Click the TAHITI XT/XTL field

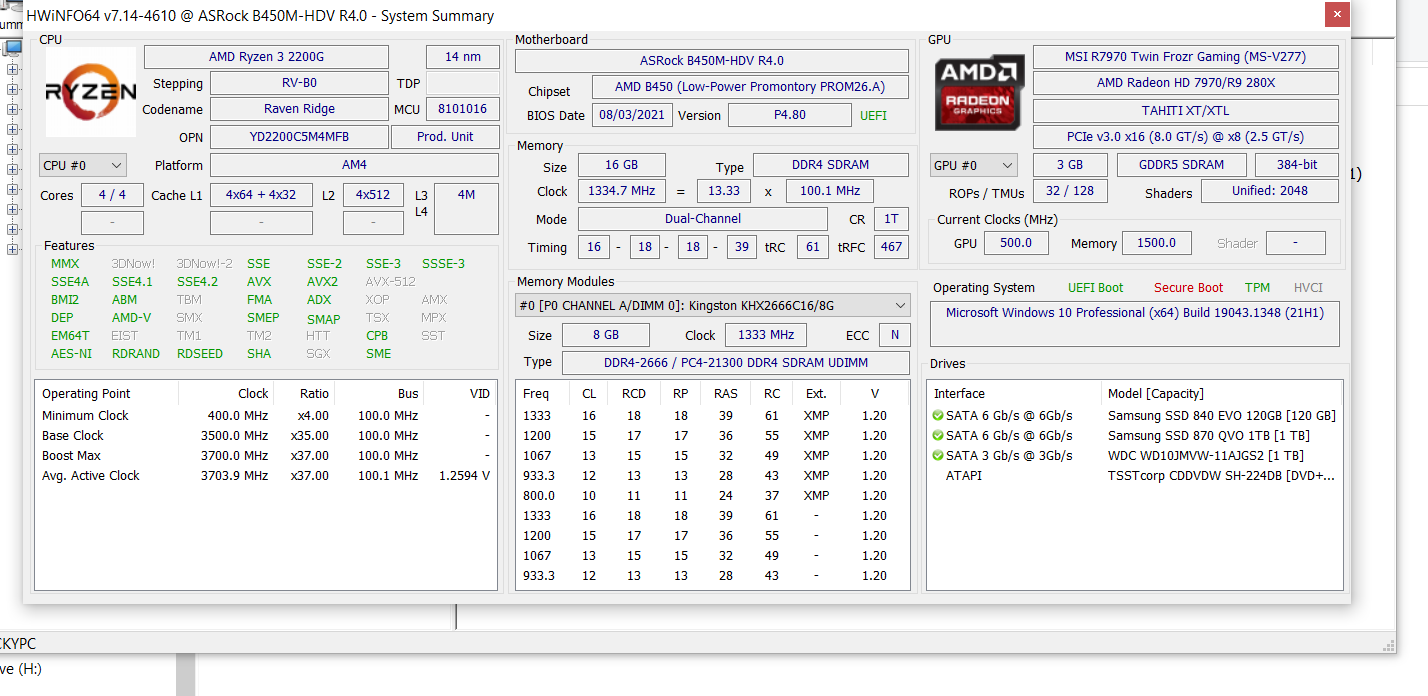point(1185,111)
